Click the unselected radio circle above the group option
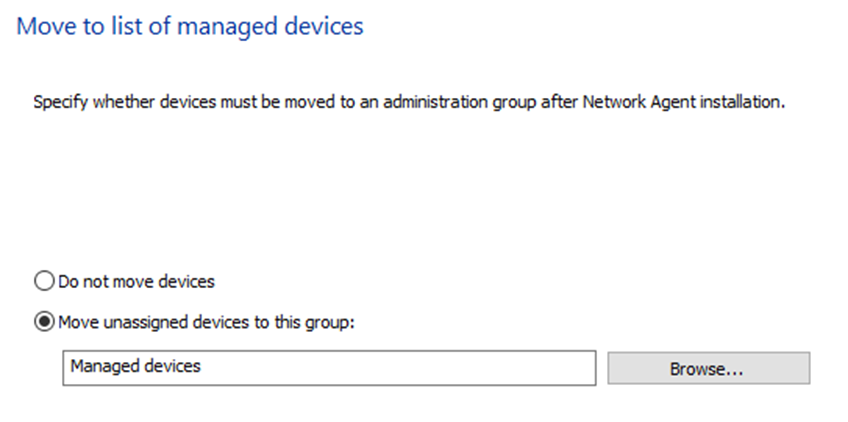This screenshot has height=422, width=848. [45, 282]
